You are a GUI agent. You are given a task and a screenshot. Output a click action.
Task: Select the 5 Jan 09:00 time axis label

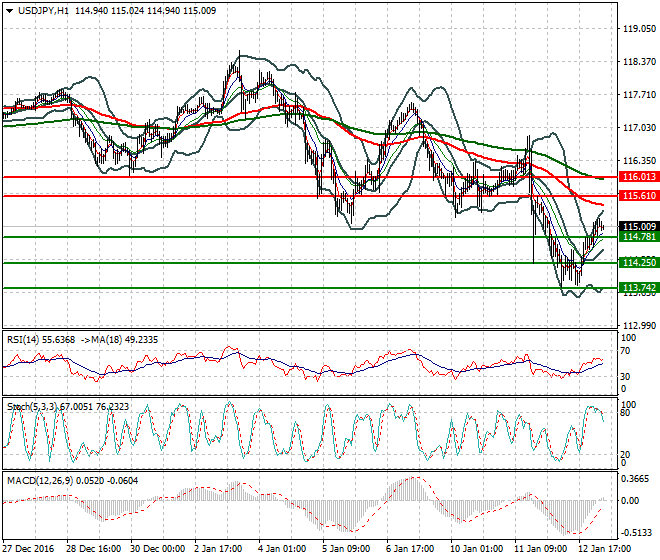pos(347,549)
